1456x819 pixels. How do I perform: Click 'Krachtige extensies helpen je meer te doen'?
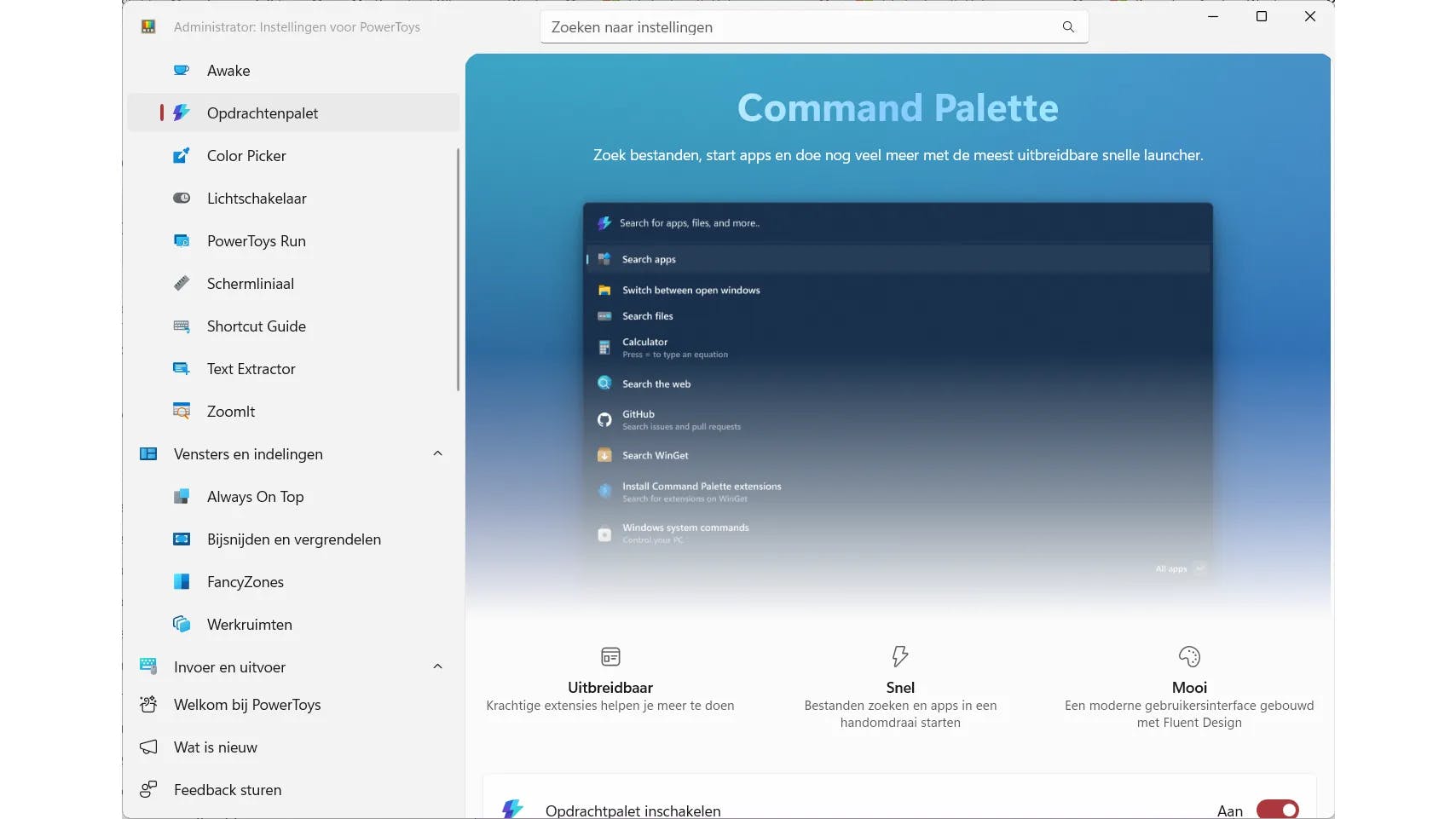point(610,706)
